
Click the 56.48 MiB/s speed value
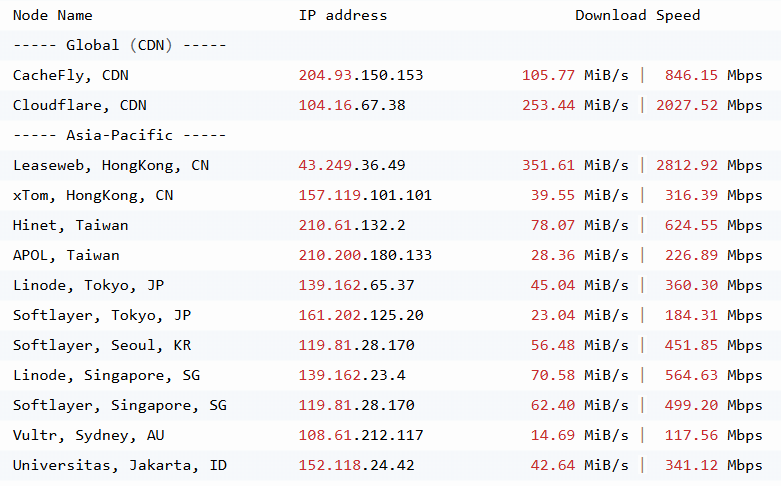pos(580,346)
